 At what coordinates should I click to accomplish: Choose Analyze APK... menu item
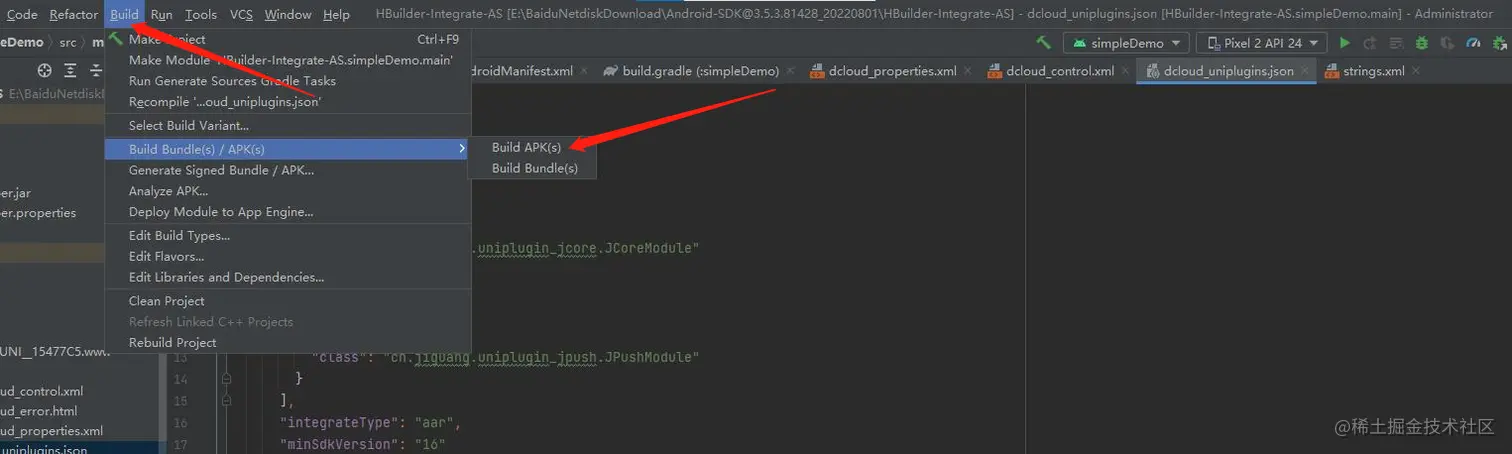(x=288, y=191)
